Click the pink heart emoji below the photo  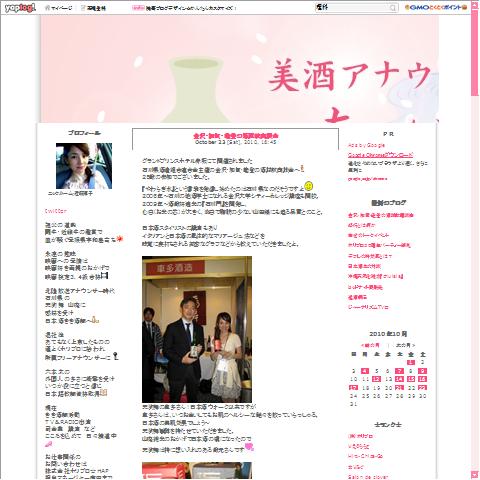point(249,446)
